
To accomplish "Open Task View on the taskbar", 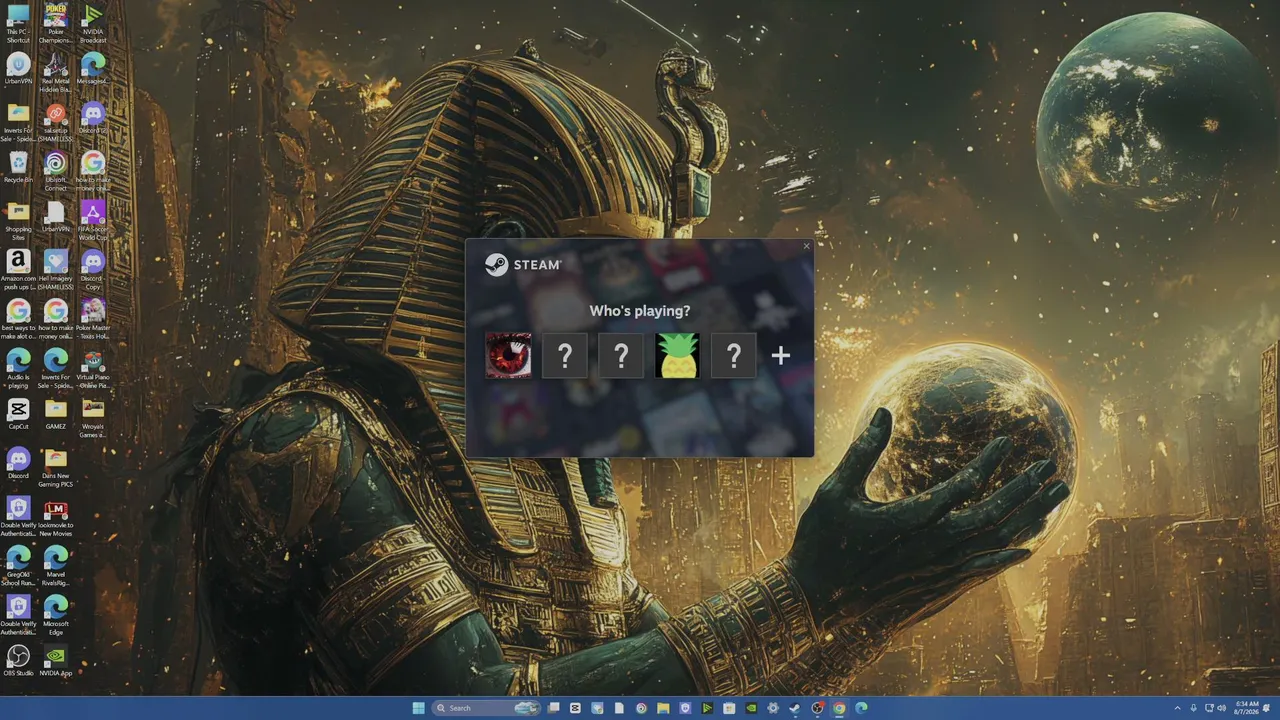I will coord(553,708).
